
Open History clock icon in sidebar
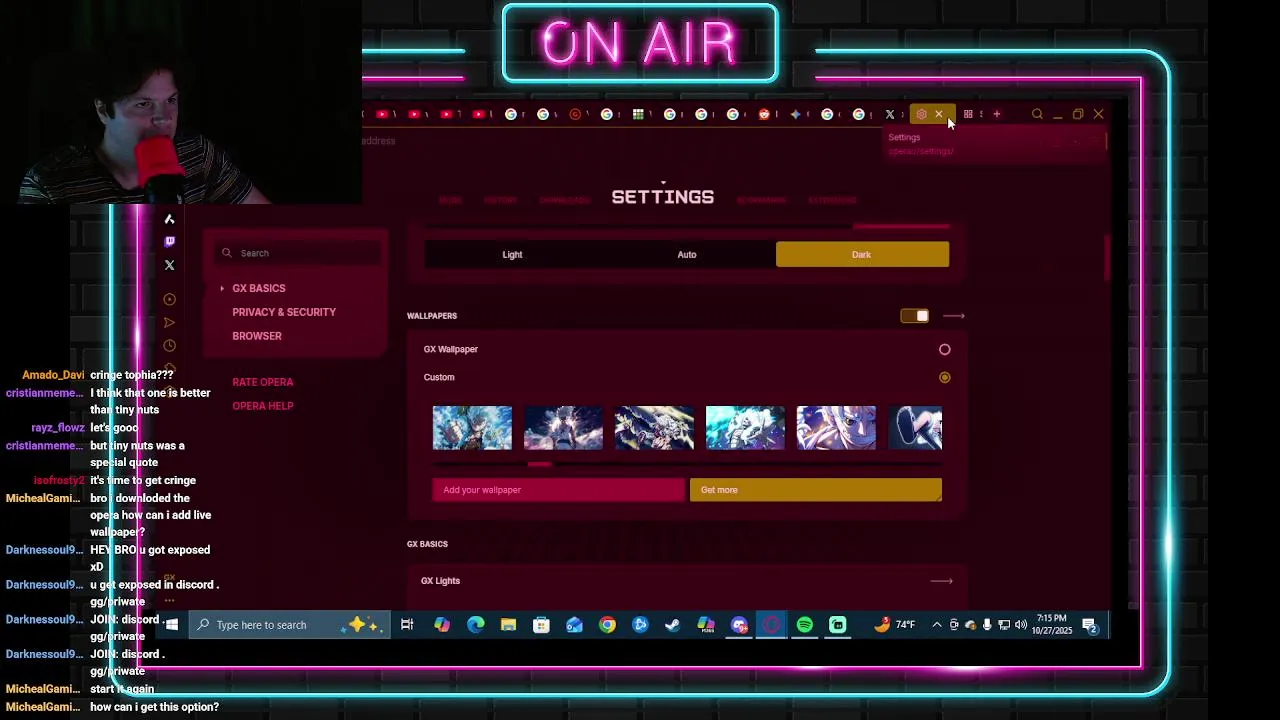click(169, 345)
